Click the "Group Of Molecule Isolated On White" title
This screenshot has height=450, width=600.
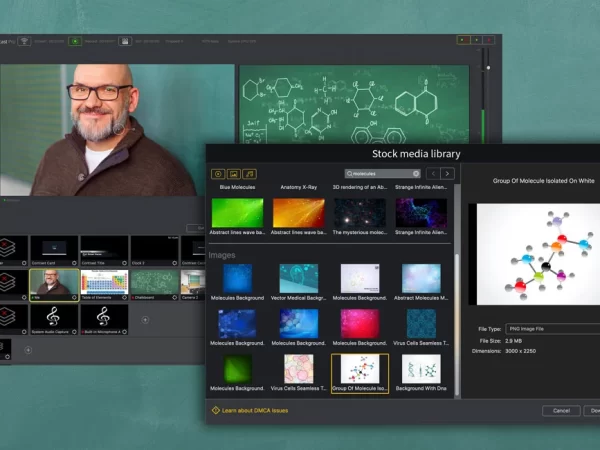point(543,181)
